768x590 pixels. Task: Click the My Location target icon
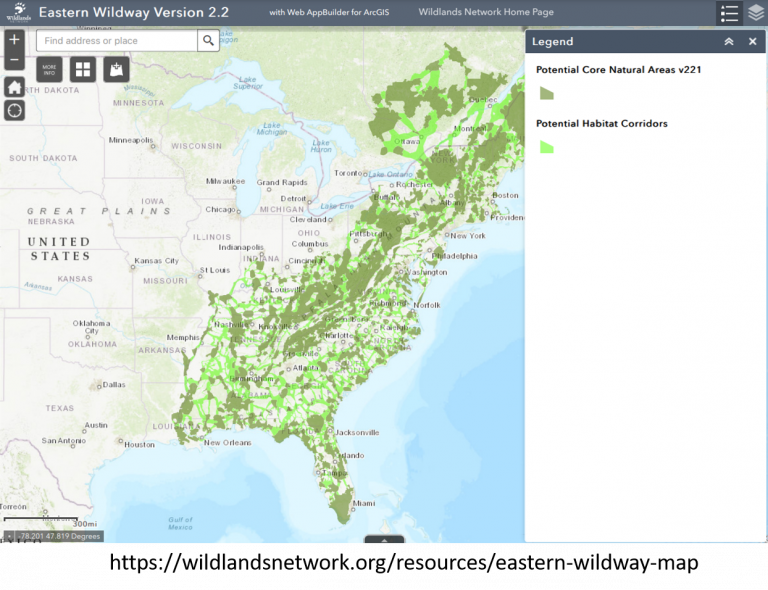14,111
